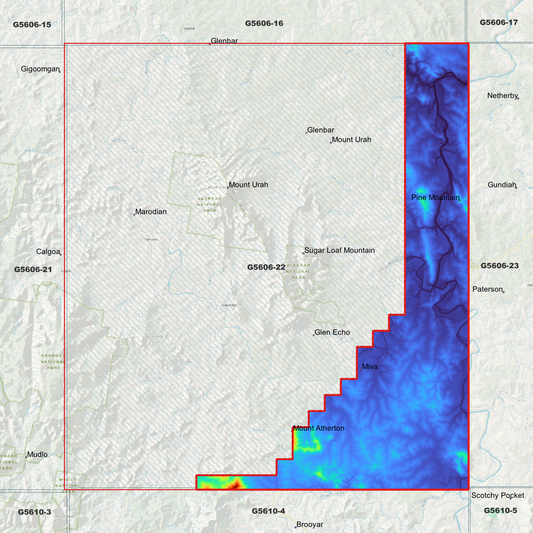Click the G5606-16 tile label

coord(264,23)
